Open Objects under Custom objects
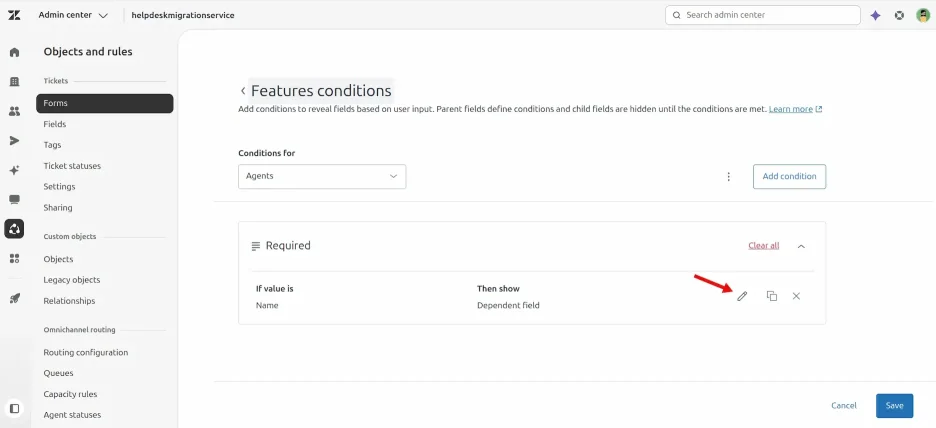The width and height of the screenshot is (936, 428). click(x=58, y=259)
